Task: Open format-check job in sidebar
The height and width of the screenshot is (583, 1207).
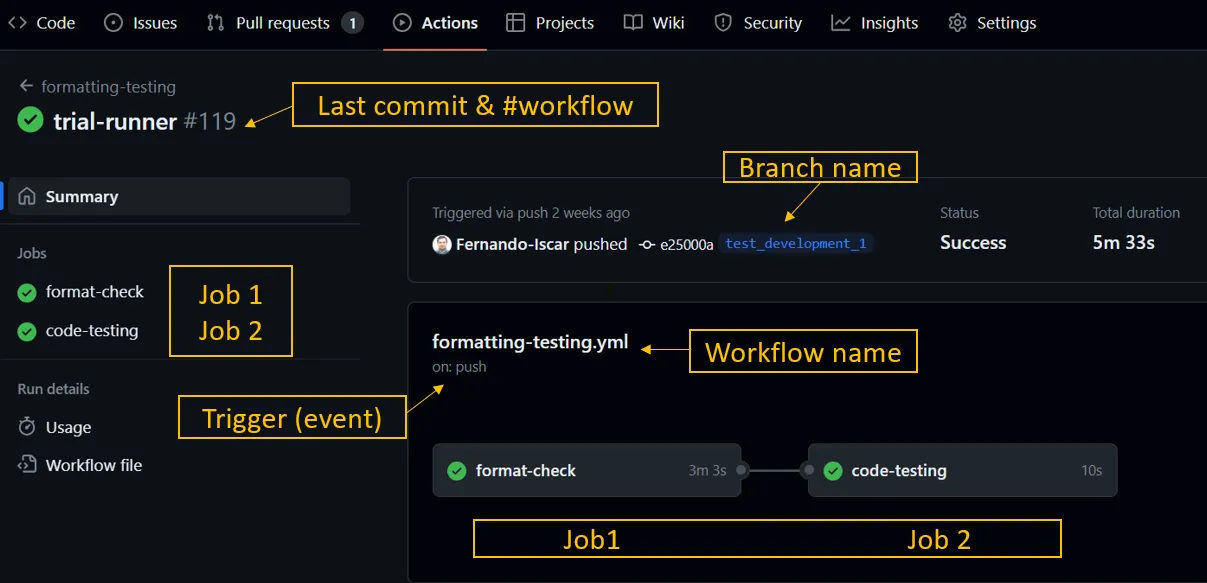Action: 94,292
